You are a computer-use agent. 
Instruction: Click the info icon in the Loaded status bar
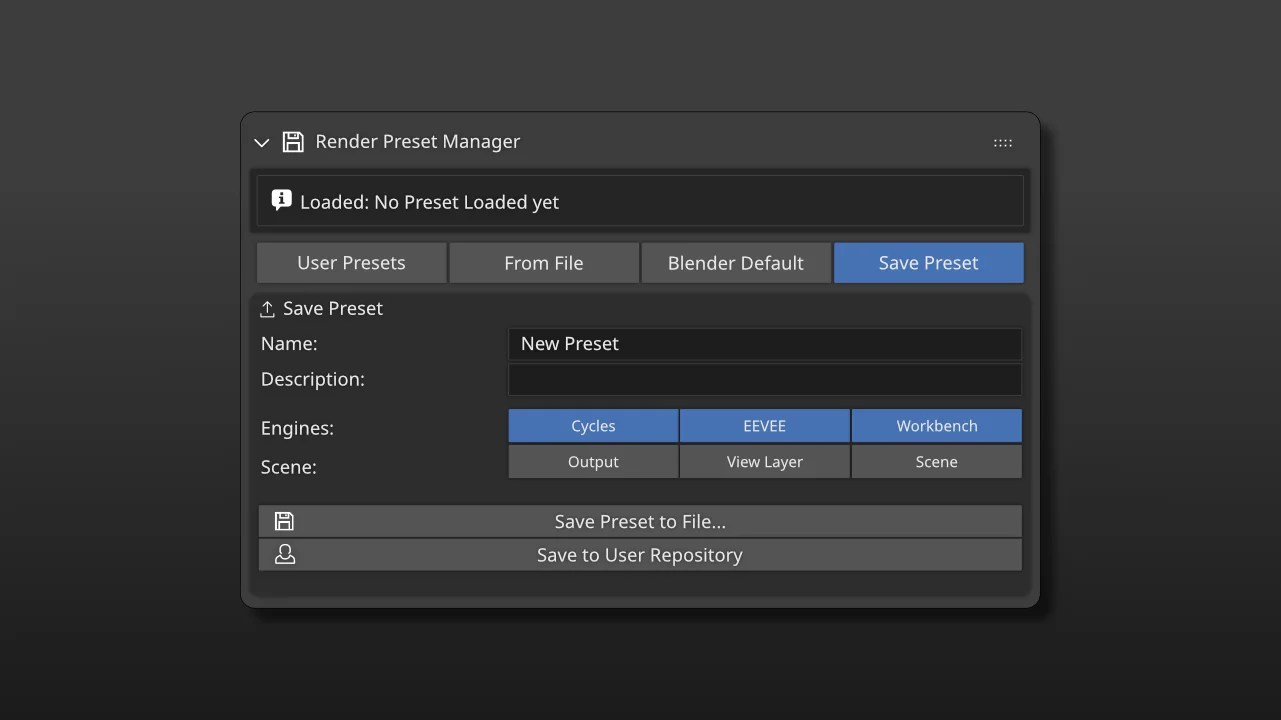tap(281, 199)
